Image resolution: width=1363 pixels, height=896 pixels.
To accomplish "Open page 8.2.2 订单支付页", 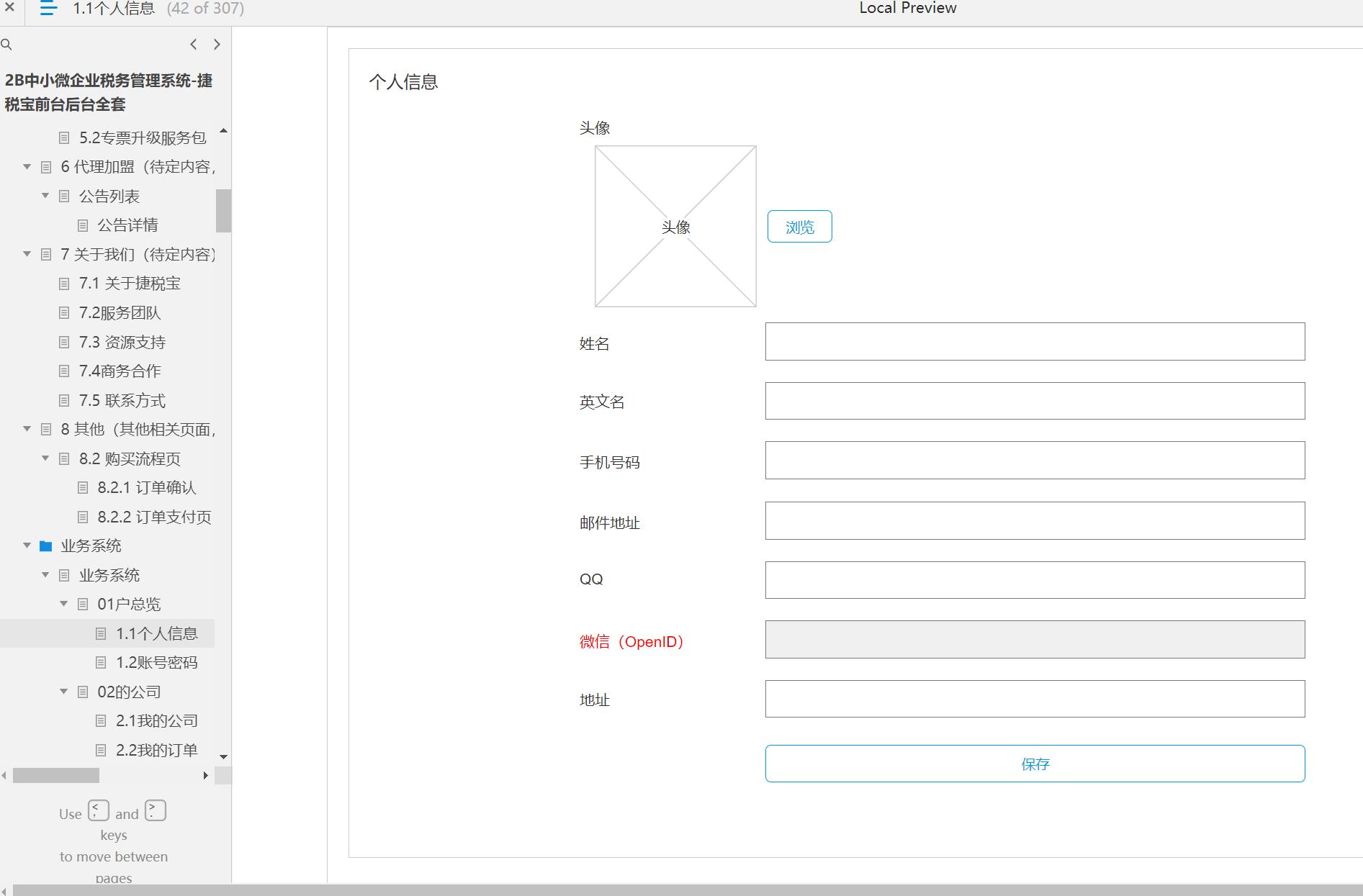I will pos(154,517).
